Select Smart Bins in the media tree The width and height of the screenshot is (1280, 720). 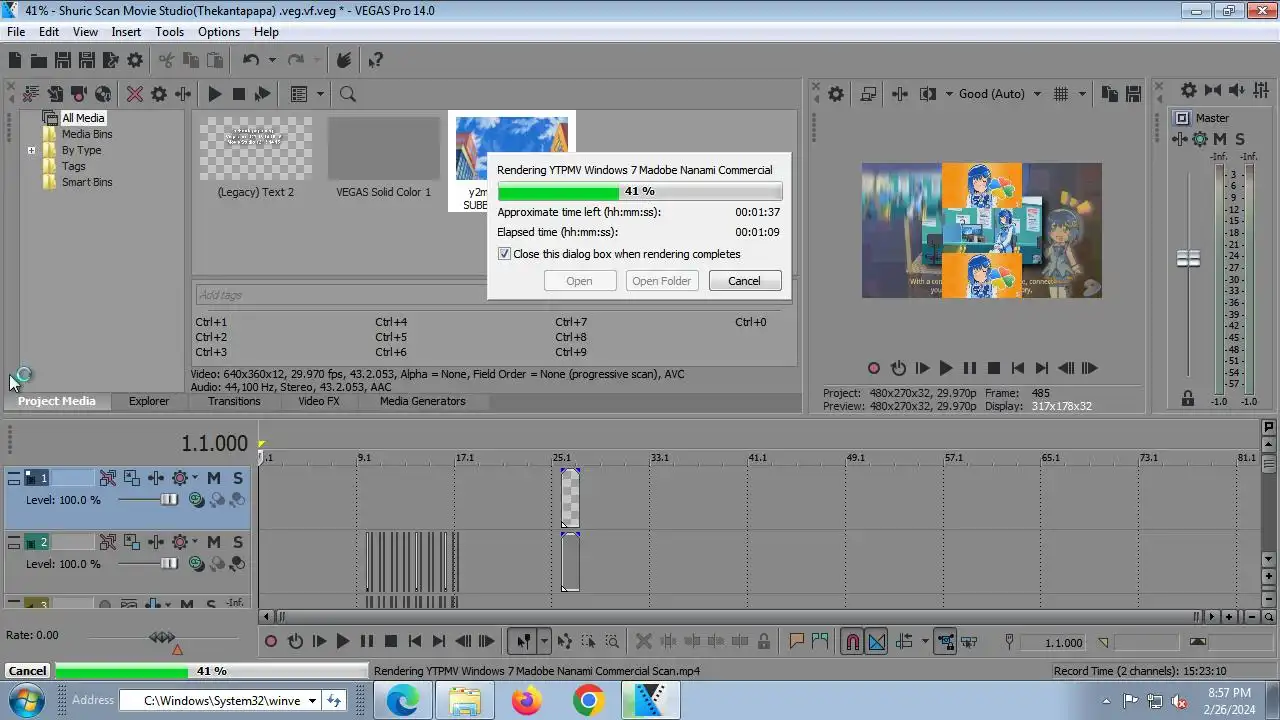[87, 182]
